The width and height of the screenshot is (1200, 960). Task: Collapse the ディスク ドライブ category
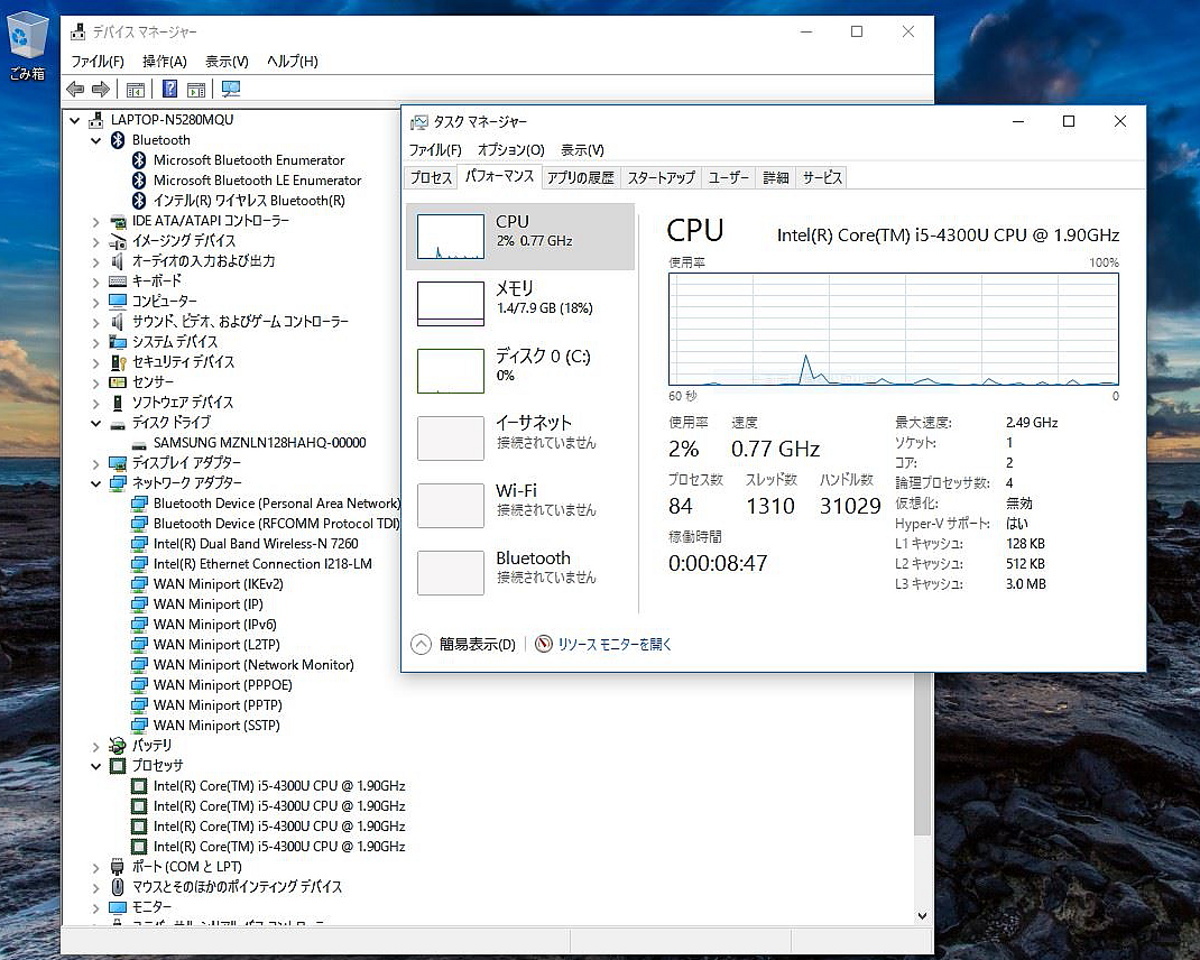96,423
